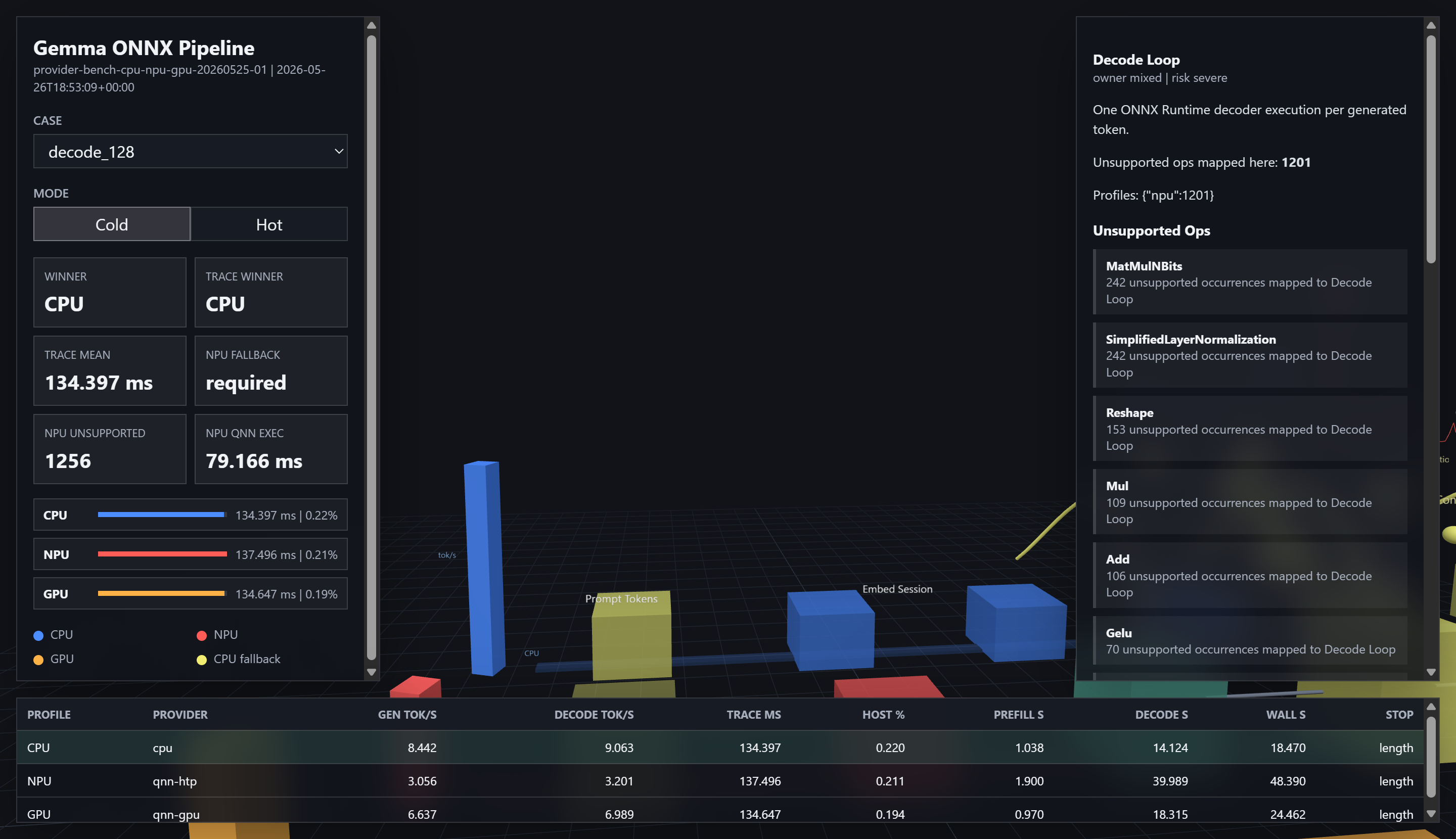The height and width of the screenshot is (839, 1456).
Task: Click the Decode Loop panel scroll-up arrow
Action: (x=1431, y=25)
